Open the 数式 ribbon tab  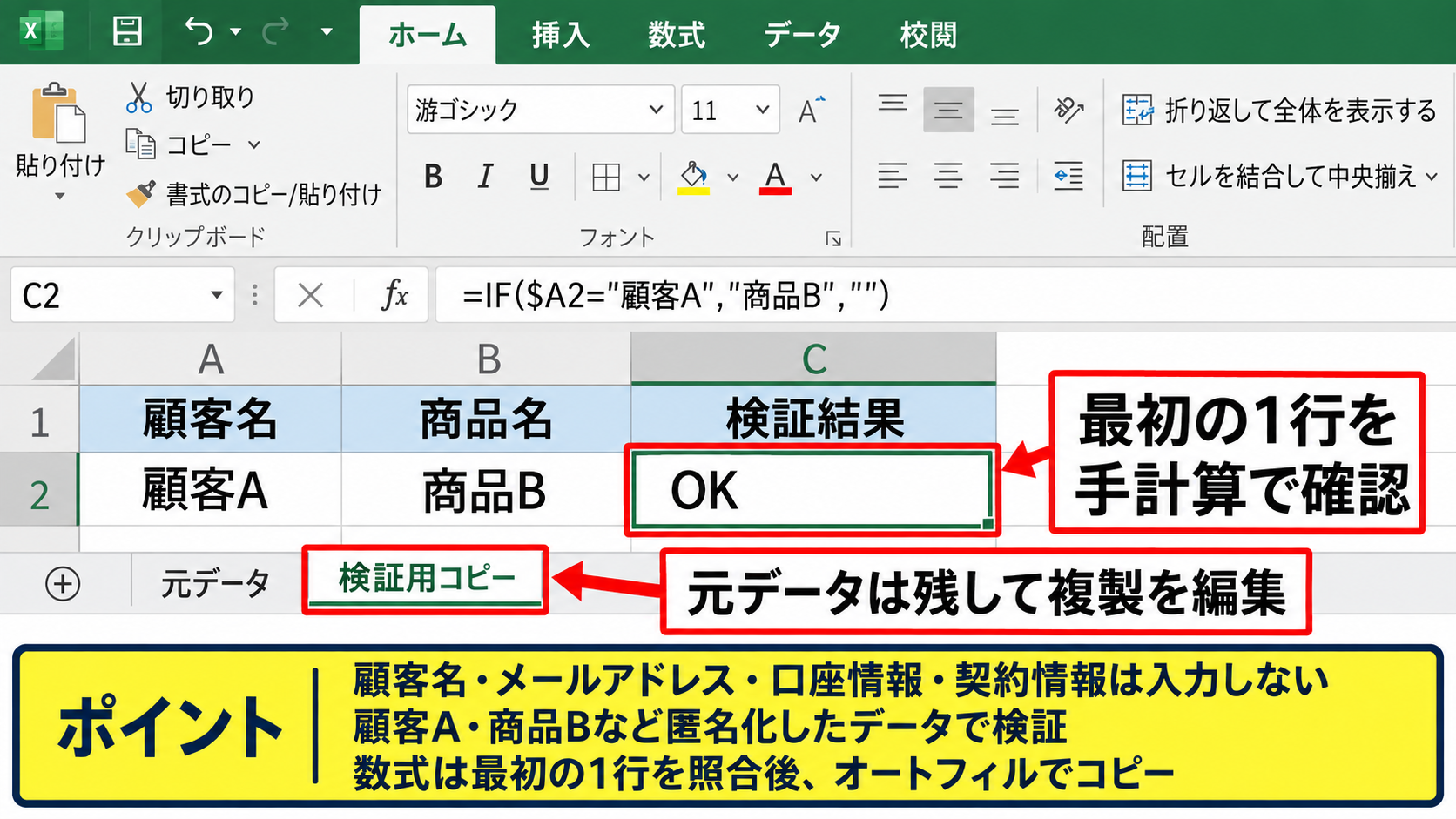pos(677,36)
